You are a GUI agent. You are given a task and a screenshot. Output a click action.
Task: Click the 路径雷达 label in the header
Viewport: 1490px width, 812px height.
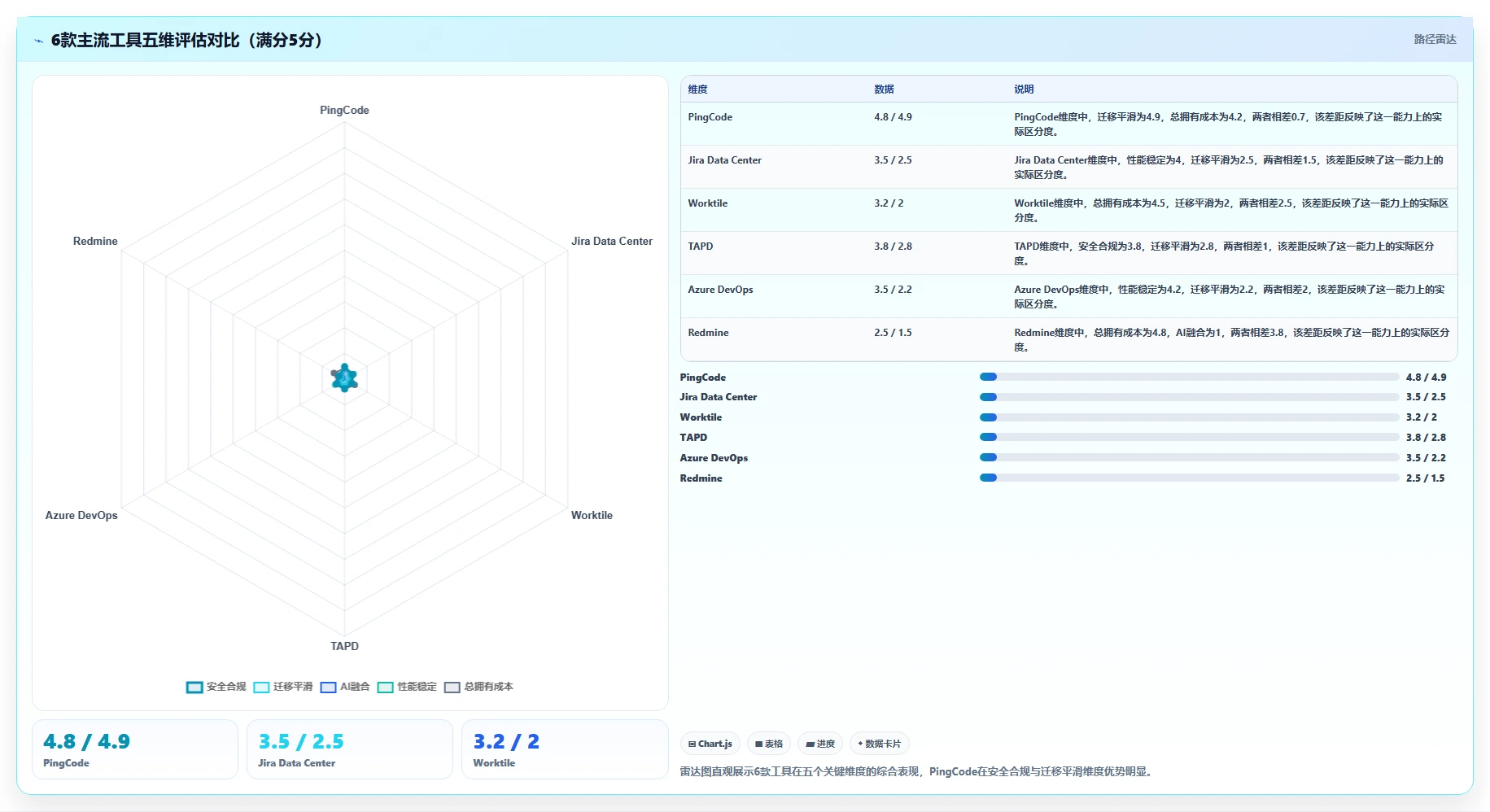pos(1435,39)
